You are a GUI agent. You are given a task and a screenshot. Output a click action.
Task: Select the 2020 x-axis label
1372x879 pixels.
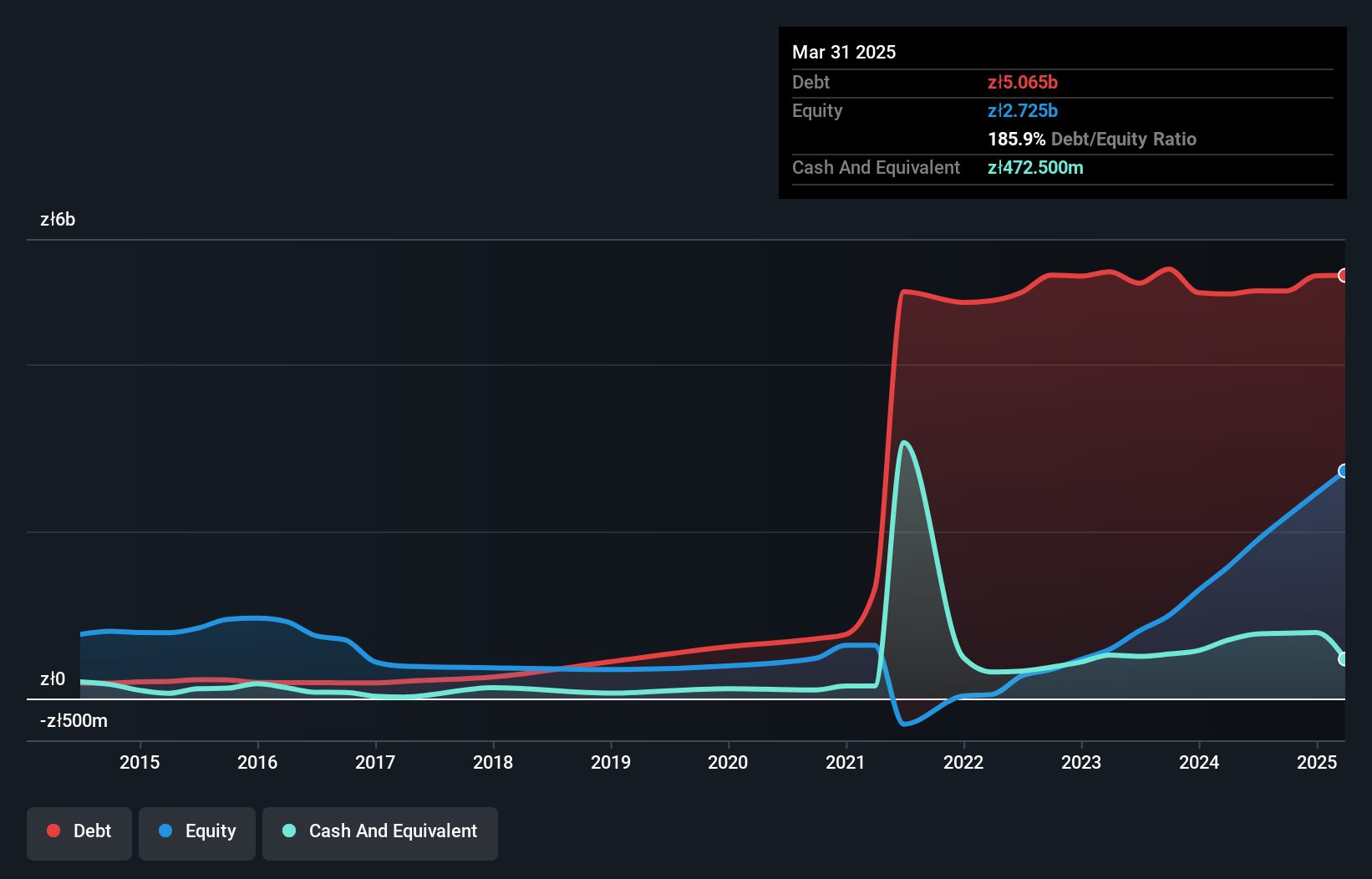pyautogui.click(x=728, y=762)
